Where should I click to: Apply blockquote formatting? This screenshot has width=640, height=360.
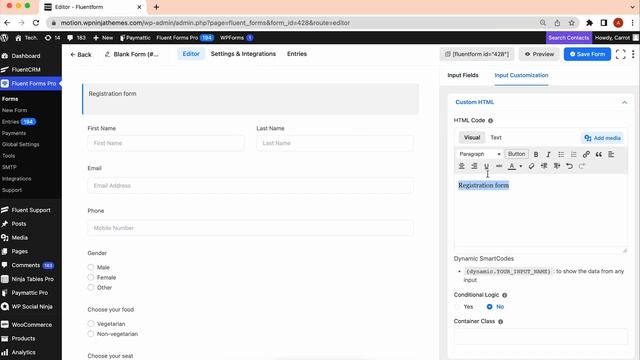pos(599,154)
